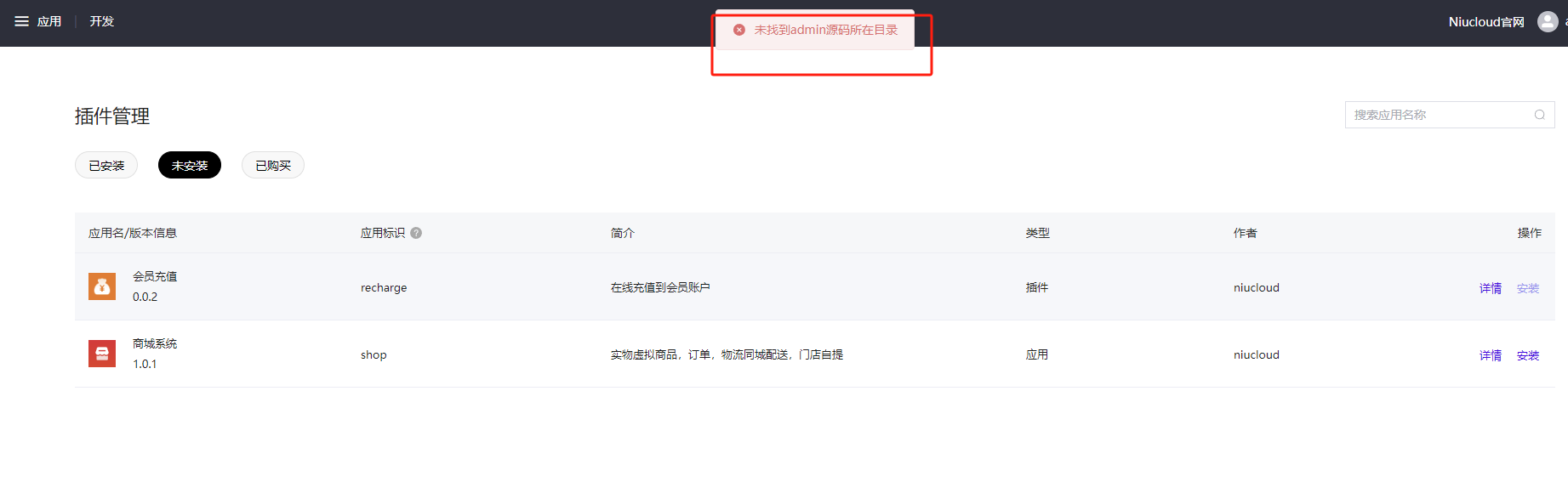The image size is (1568, 493).
Task: Click the 未找到admin源码所在目录 error message
Action: pyautogui.click(x=826, y=30)
